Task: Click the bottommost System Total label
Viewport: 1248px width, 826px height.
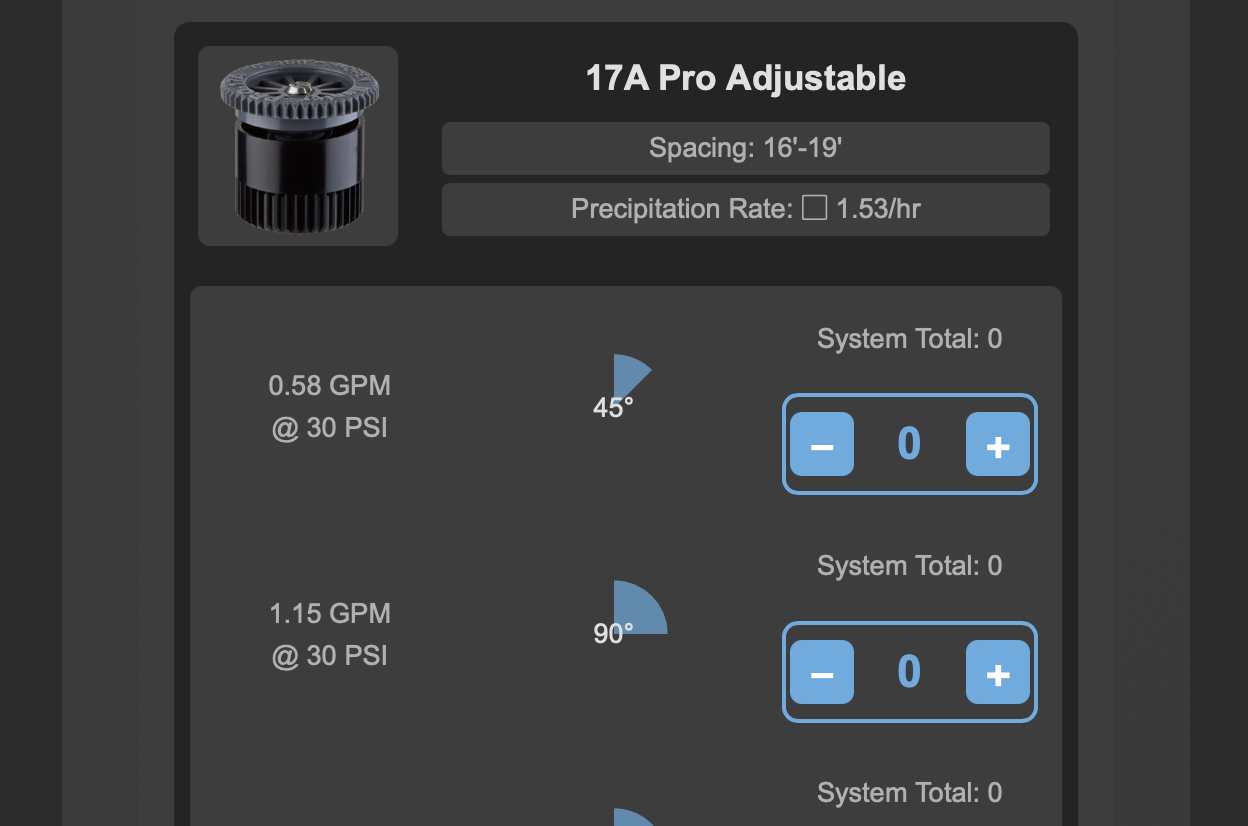Action: [909, 793]
